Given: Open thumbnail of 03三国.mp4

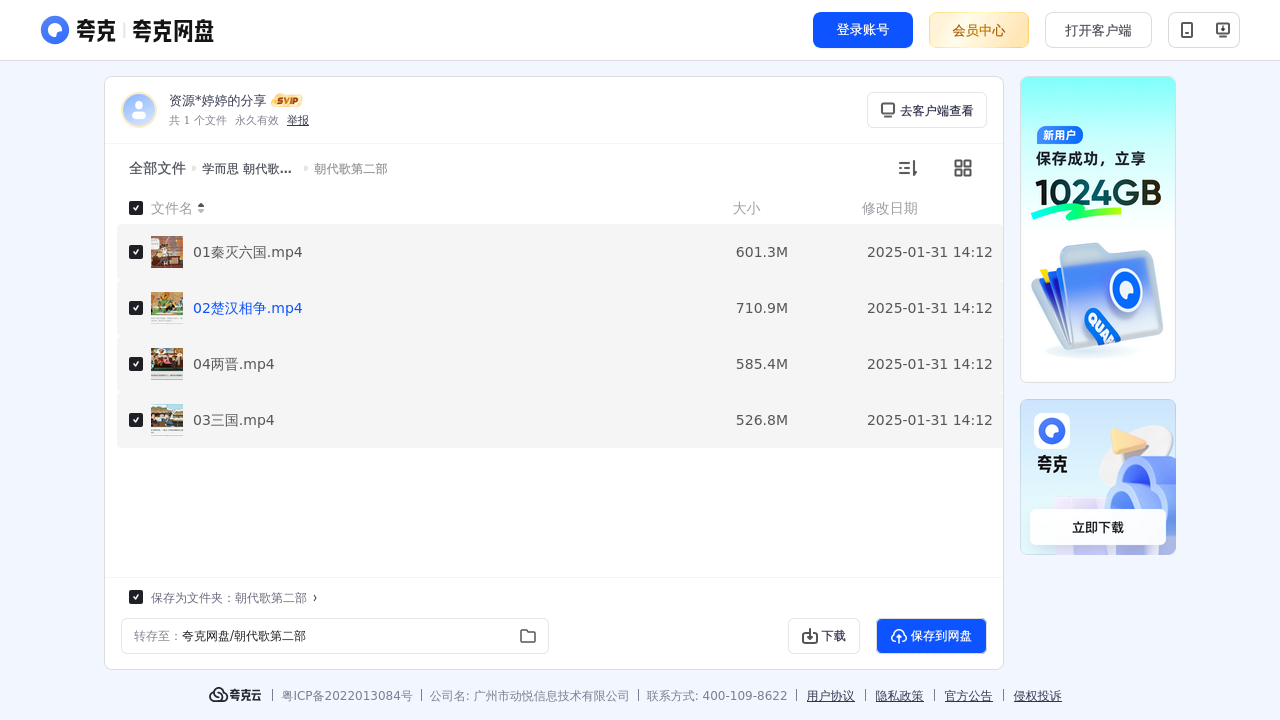Looking at the screenshot, I should (167, 420).
